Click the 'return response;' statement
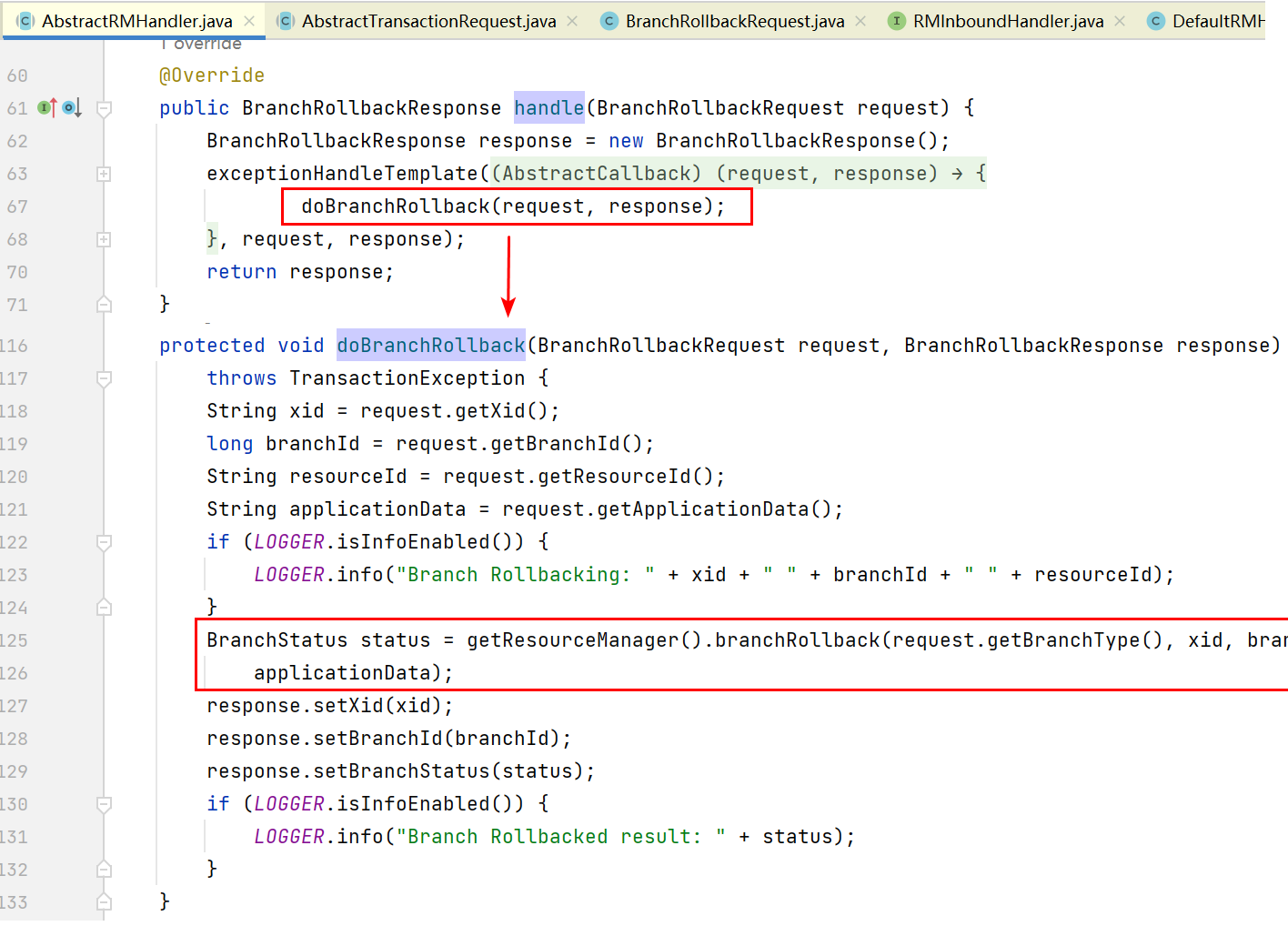Image resolution: width=1288 pixels, height=926 pixels. [x=300, y=272]
